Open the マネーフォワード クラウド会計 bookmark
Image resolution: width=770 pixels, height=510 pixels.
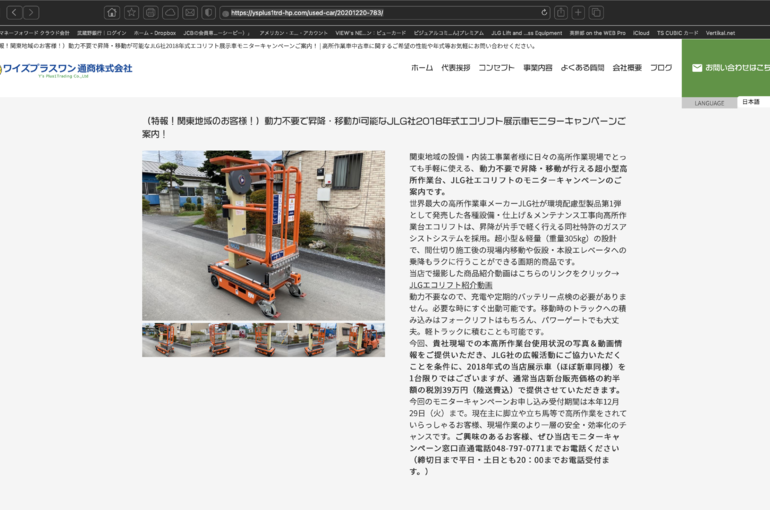pos(34,33)
